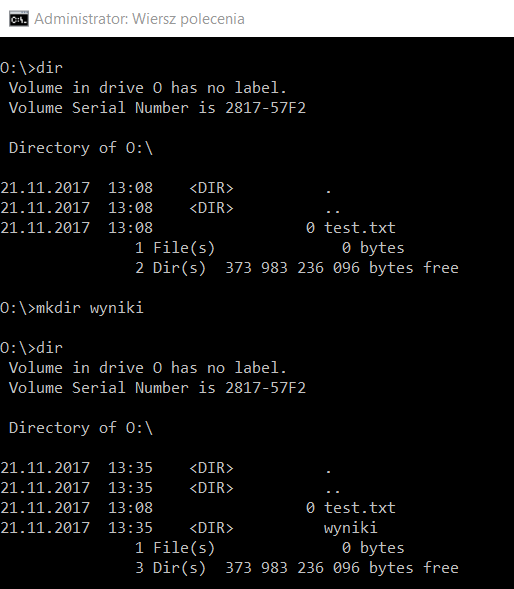Screen dimensions: 514x589
Task: Click test.txt in the first listing
Action: coord(360,228)
